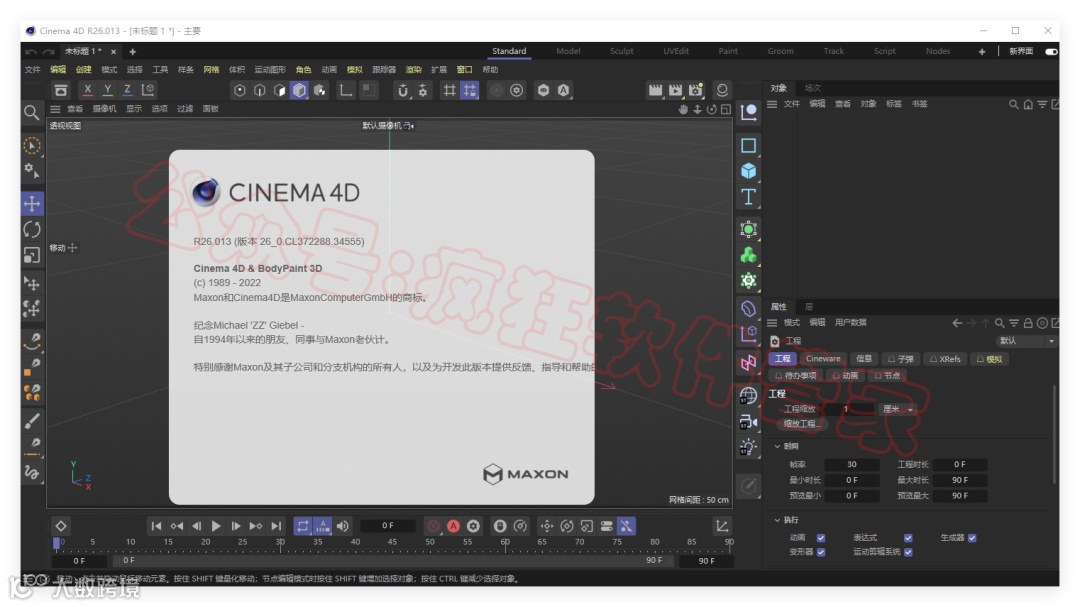The width and height of the screenshot is (1080, 607).
Task: Enable the snap magnet icon
Action: [x=403, y=90]
